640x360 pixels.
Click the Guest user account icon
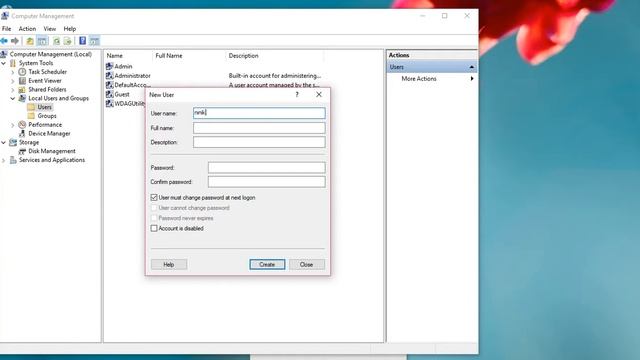(109, 94)
